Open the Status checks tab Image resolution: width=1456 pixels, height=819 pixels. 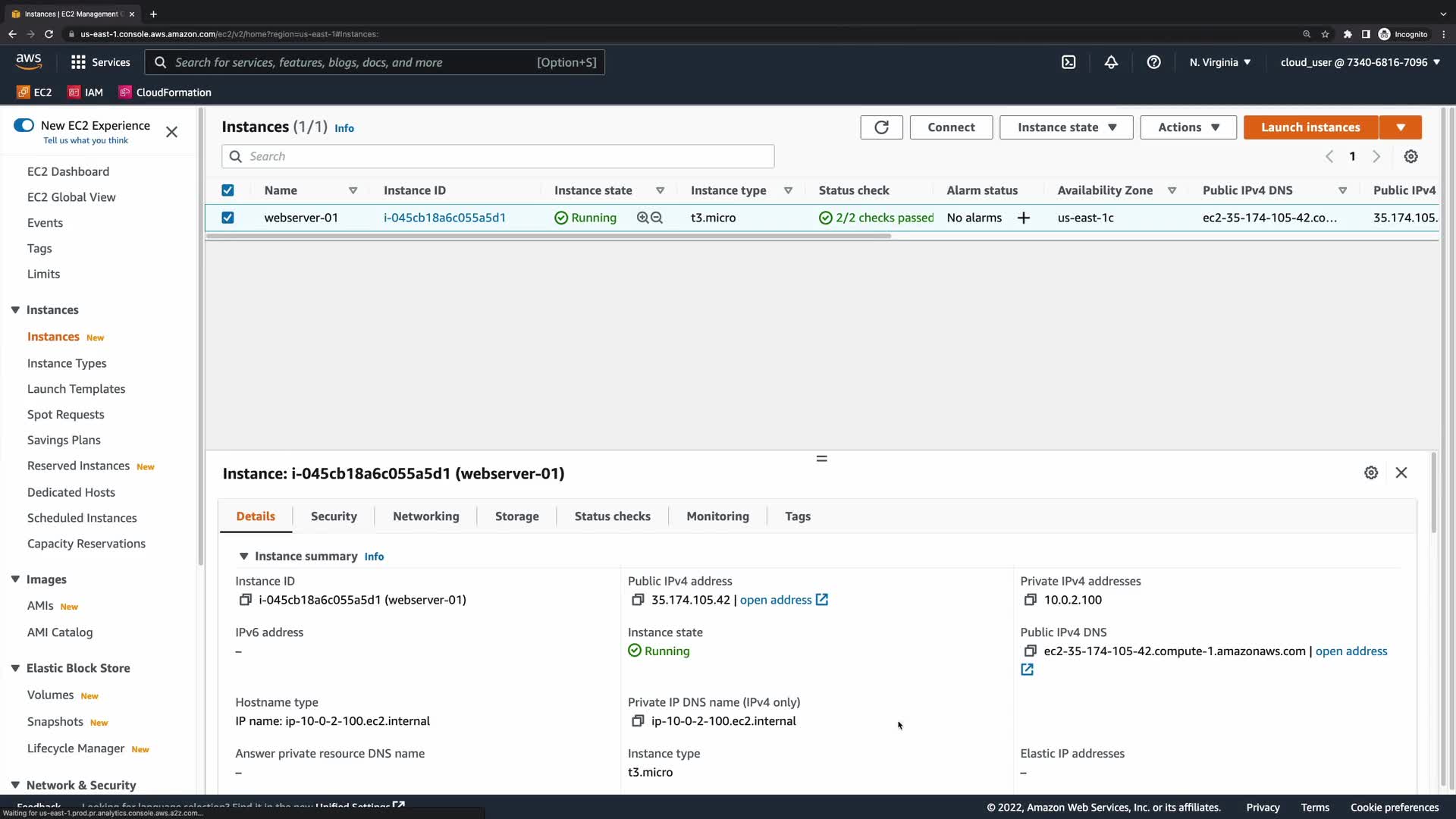point(612,516)
